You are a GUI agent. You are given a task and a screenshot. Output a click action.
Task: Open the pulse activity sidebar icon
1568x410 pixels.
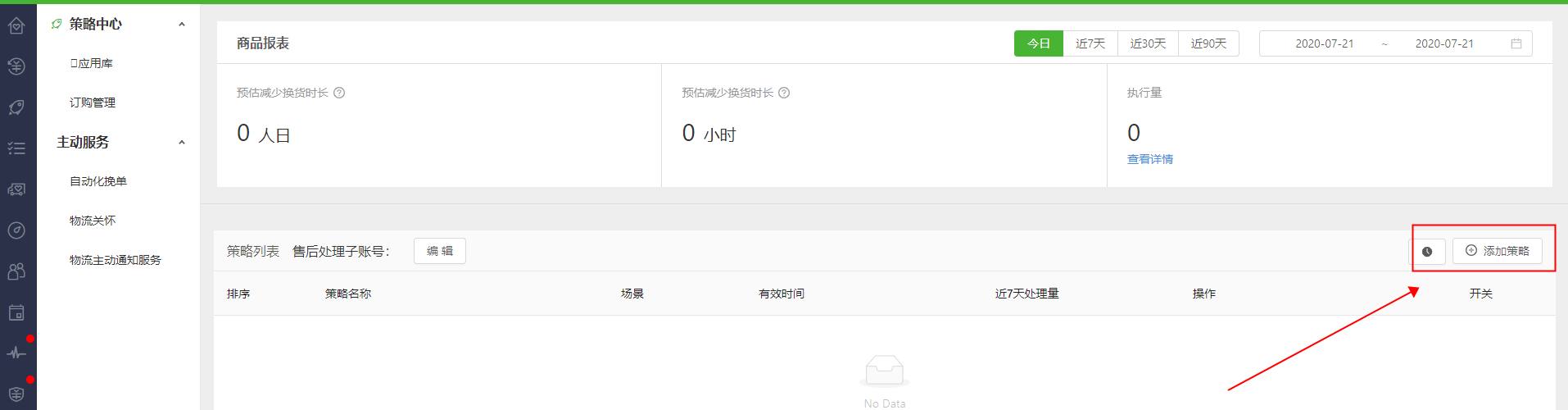(16, 353)
